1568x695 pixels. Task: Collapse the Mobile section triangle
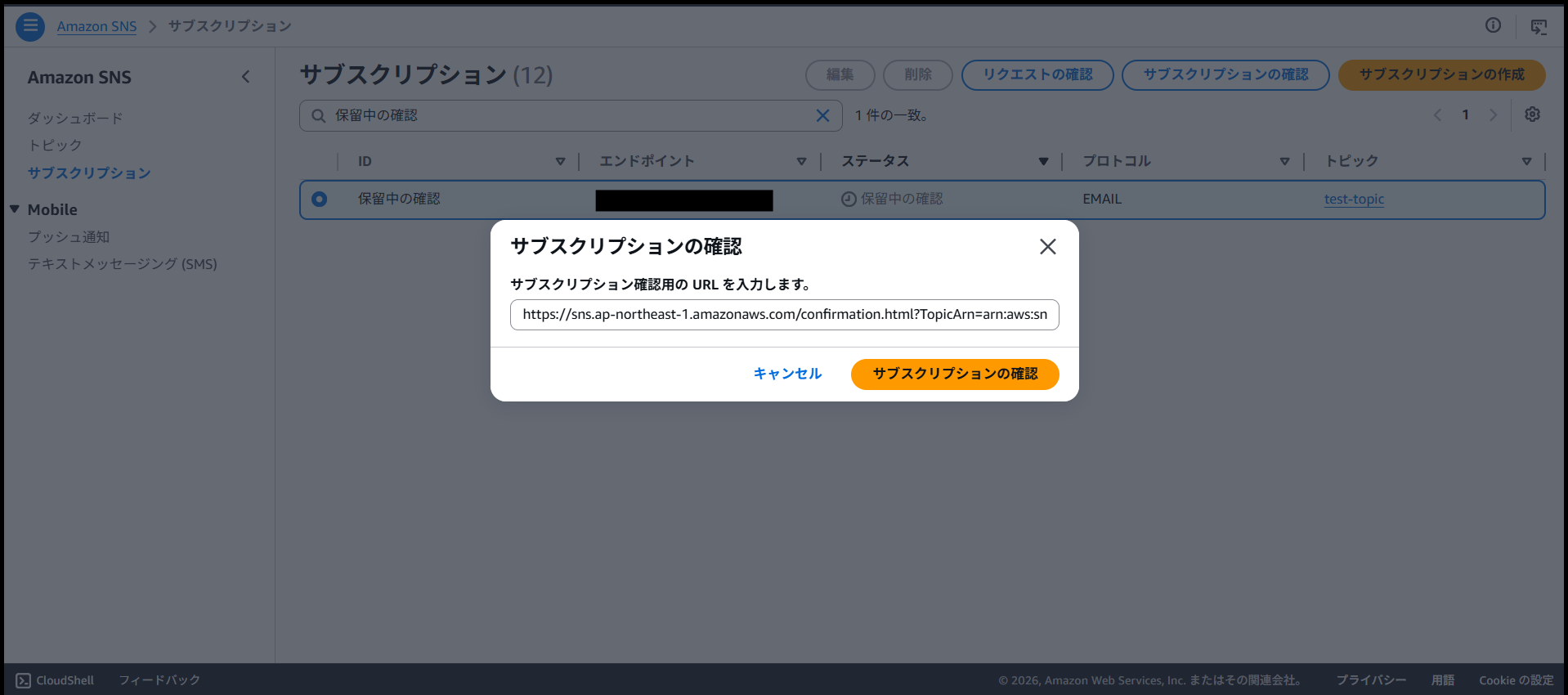(14, 209)
